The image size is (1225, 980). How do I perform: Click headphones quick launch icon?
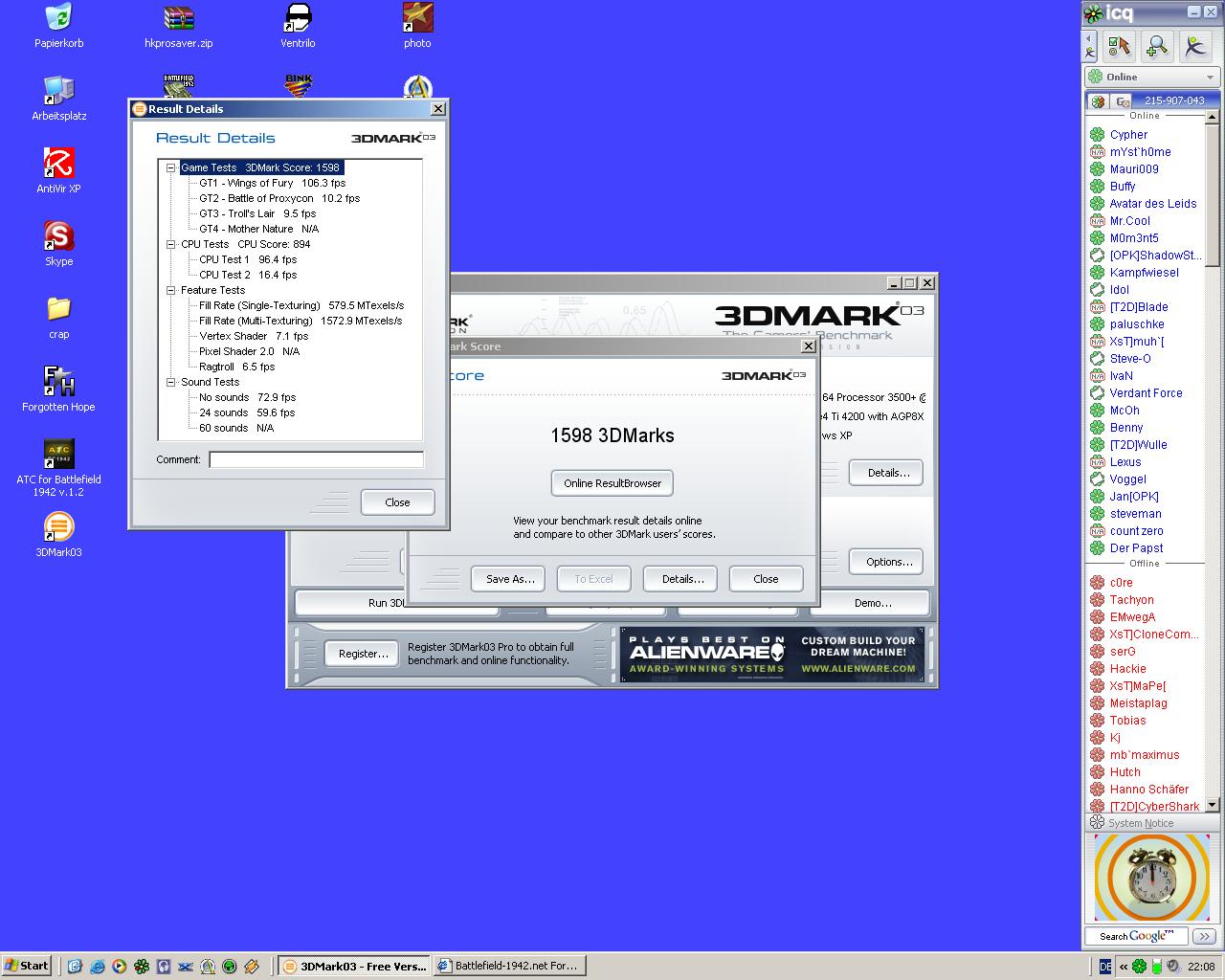(164, 967)
